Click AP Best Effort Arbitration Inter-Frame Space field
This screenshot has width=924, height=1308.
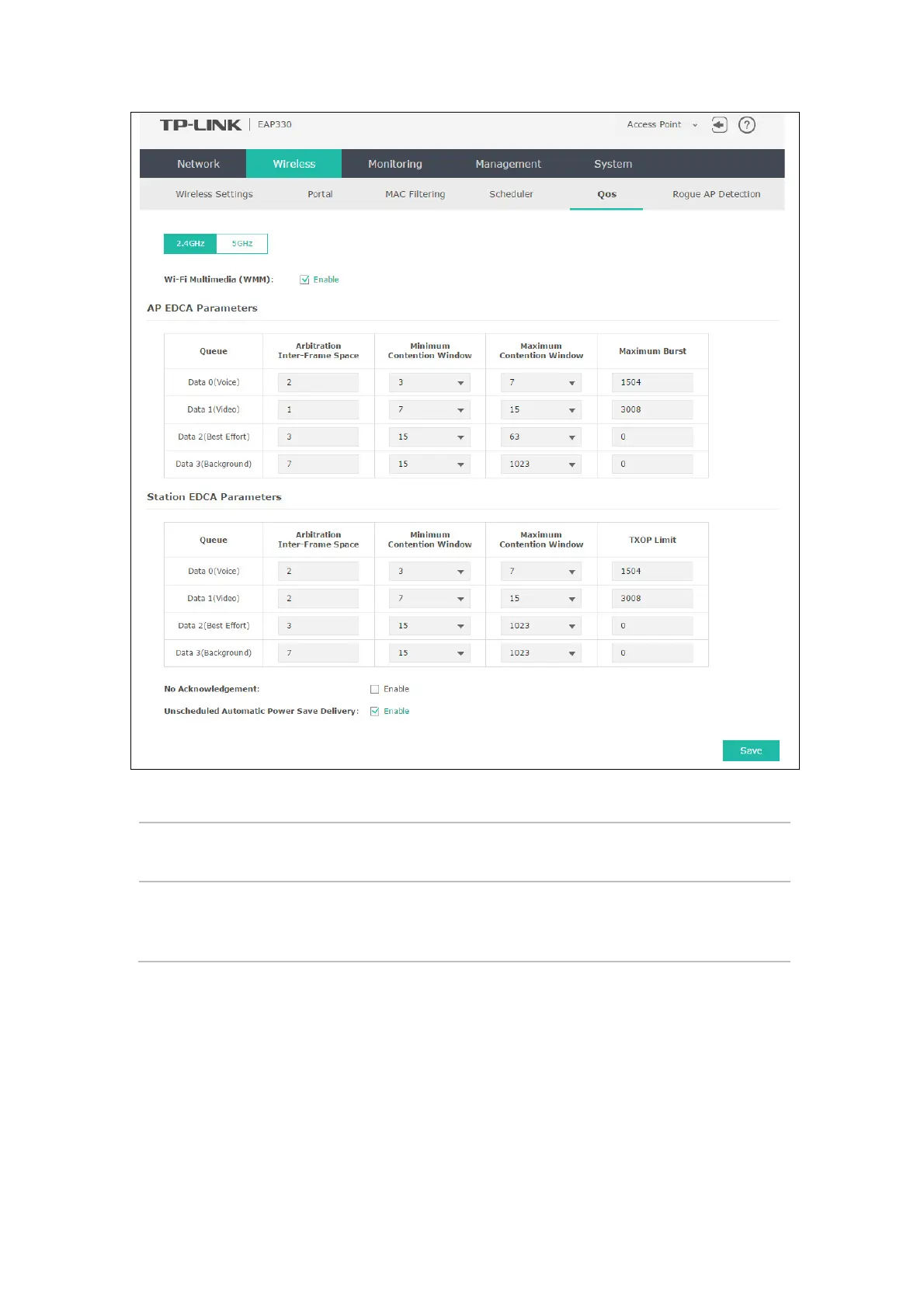coord(318,437)
